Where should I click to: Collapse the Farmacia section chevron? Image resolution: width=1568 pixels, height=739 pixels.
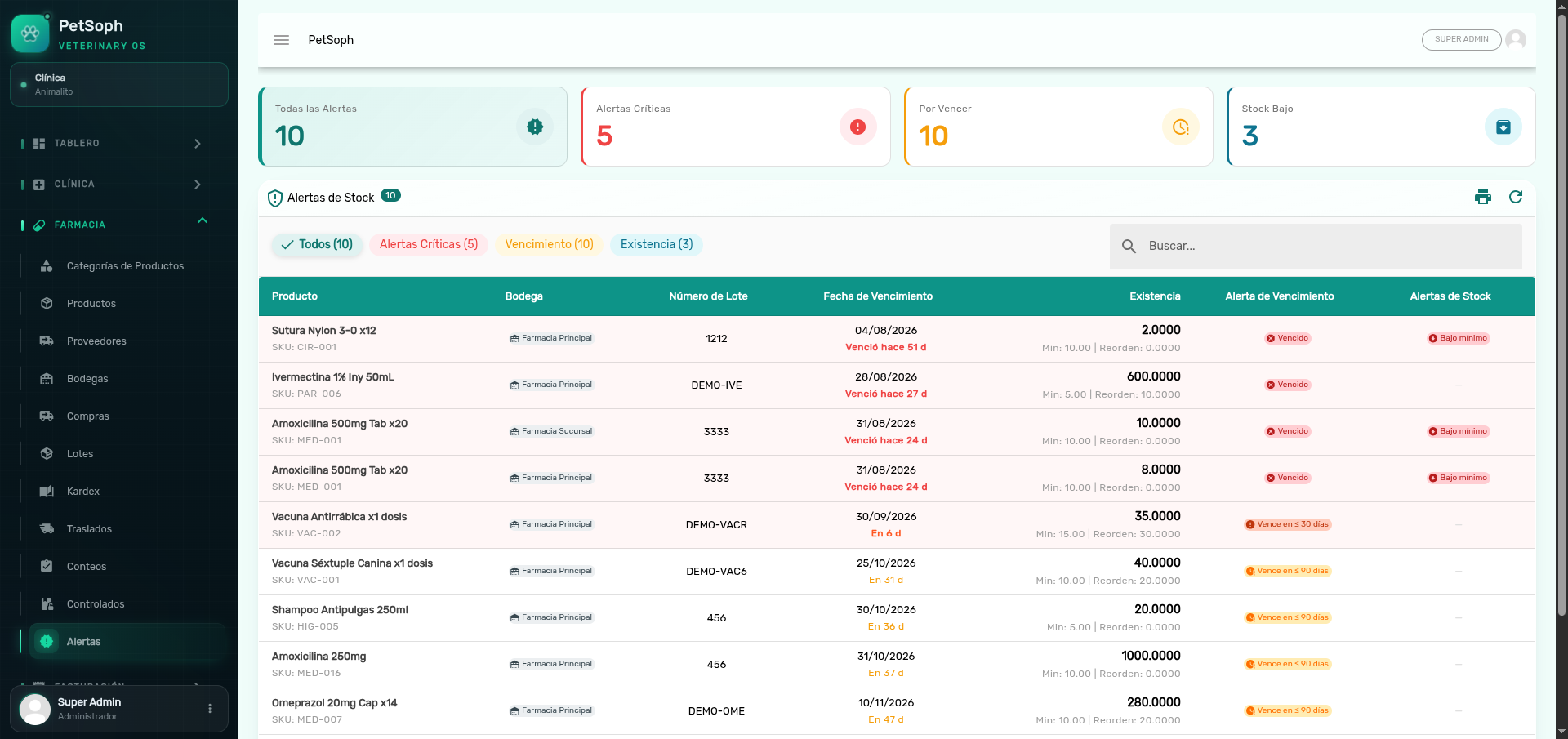[x=203, y=220]
